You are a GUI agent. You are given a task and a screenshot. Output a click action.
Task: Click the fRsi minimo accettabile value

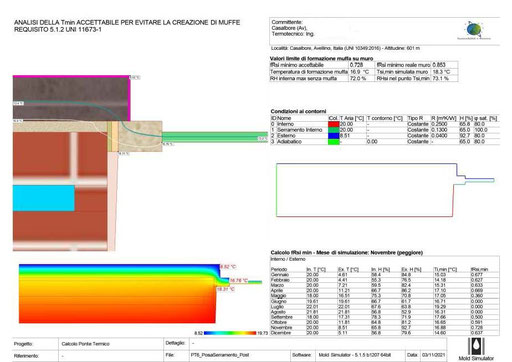pos(356,65)
